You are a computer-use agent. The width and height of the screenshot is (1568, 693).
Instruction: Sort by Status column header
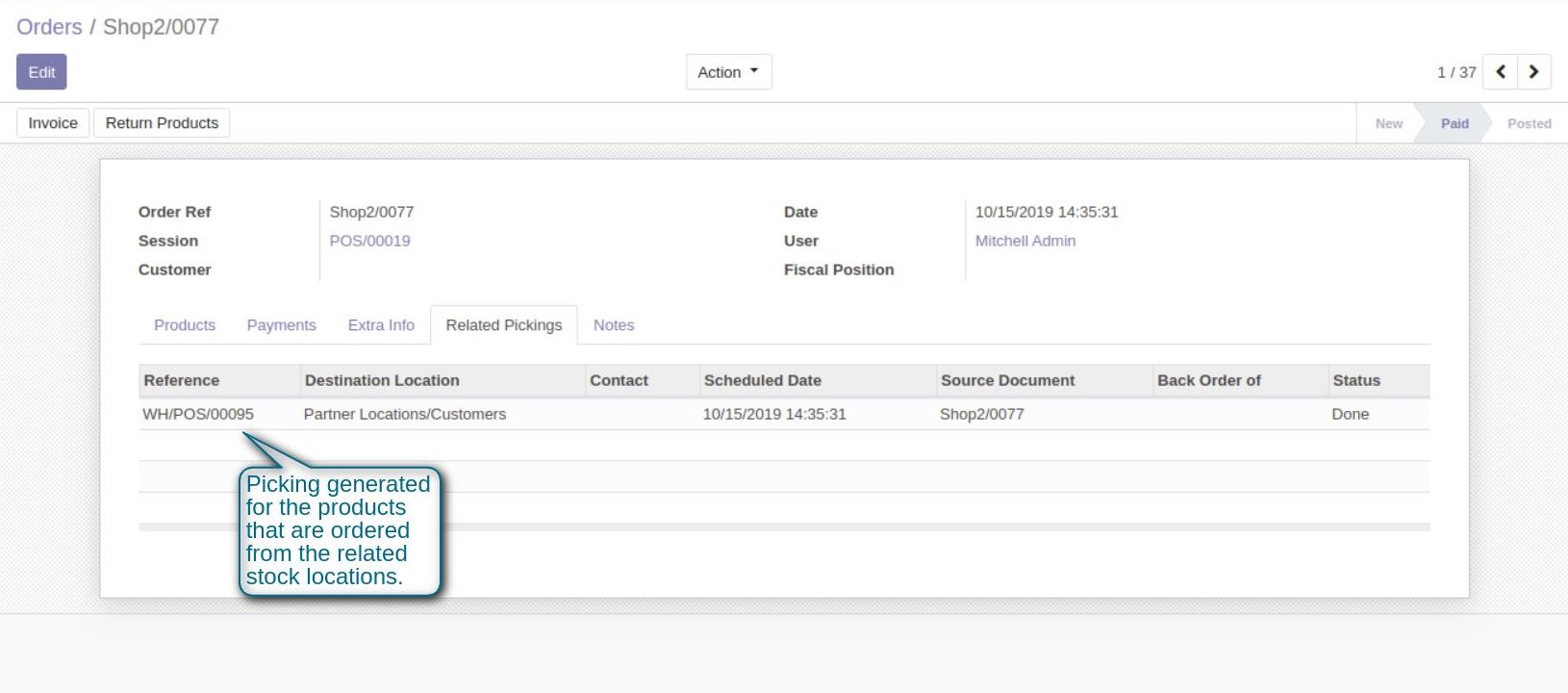pos(1355,380)
